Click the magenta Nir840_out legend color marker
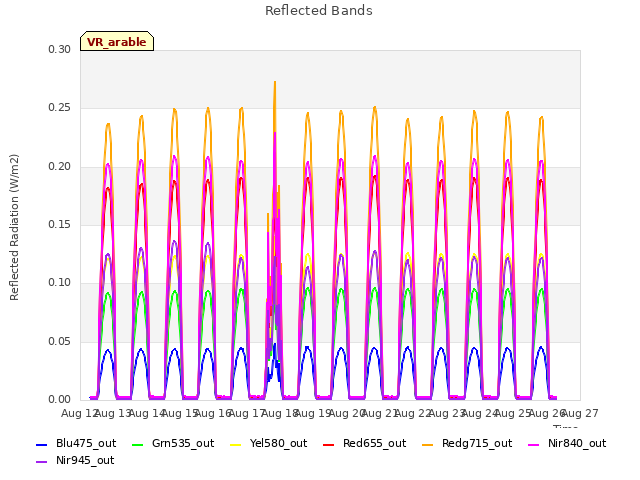This screenshot has width=640, height=480. tap(534, 444)
